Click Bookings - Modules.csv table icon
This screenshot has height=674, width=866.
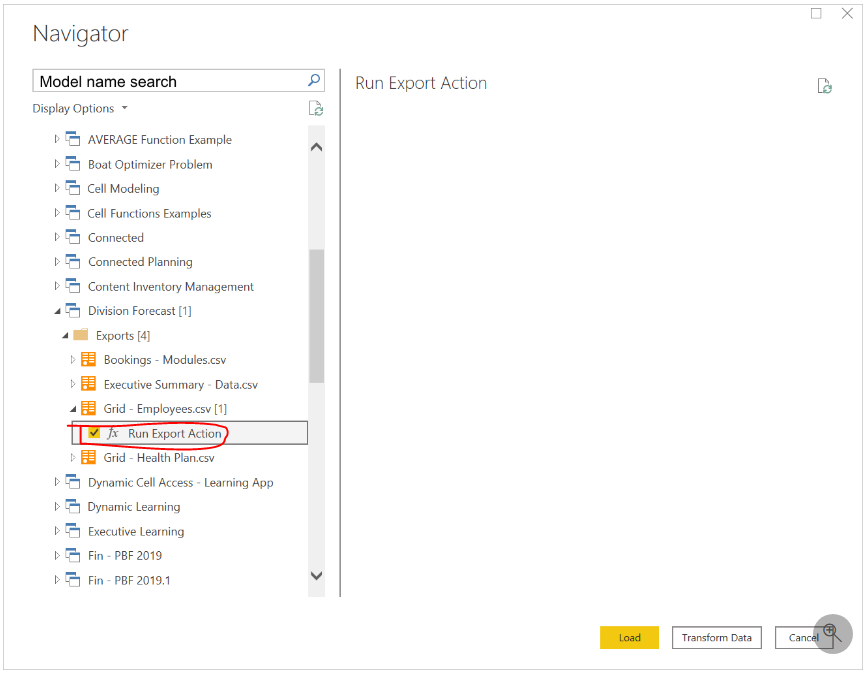88,359
